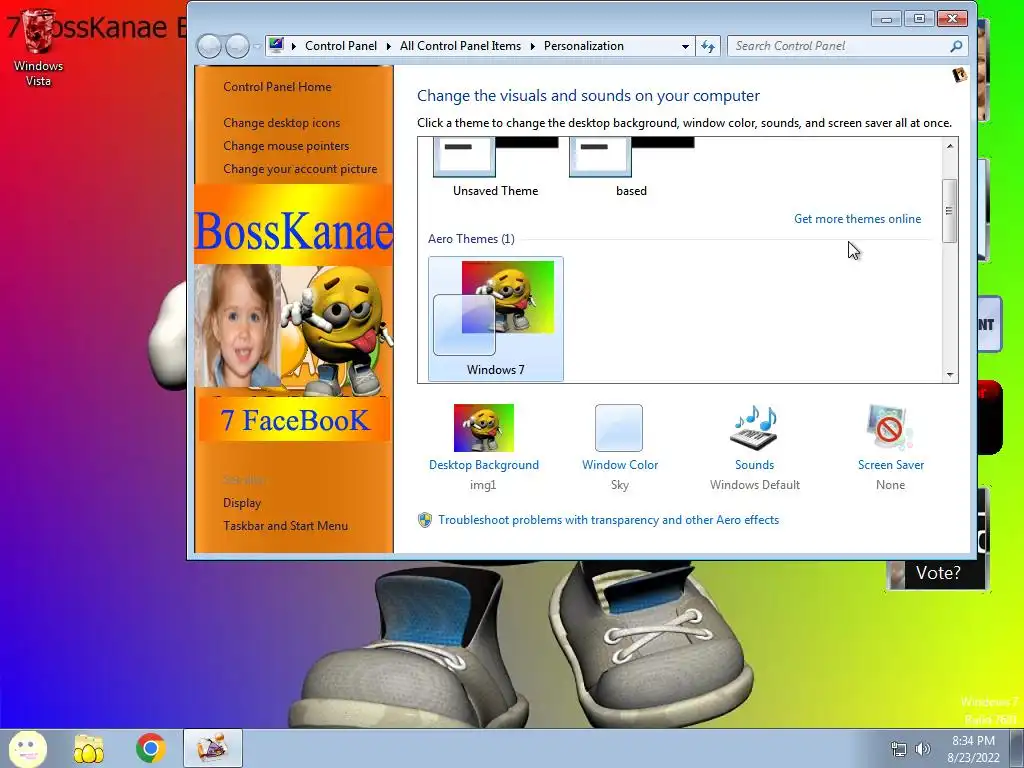This screenshot has height=768, width=1024.
Task: Click the Back navigation button
Action: coord(209,46)
